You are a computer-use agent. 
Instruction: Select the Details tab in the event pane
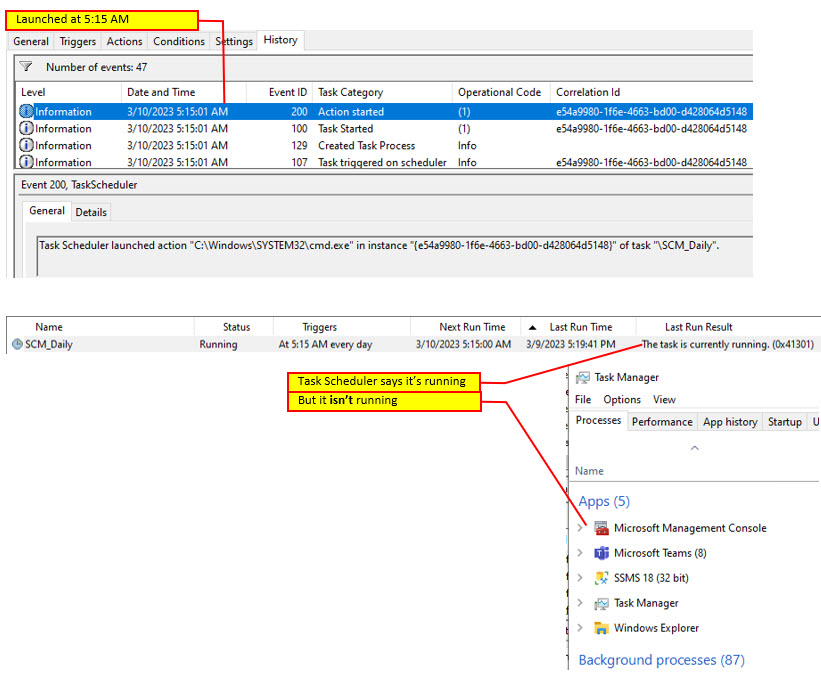91,212
